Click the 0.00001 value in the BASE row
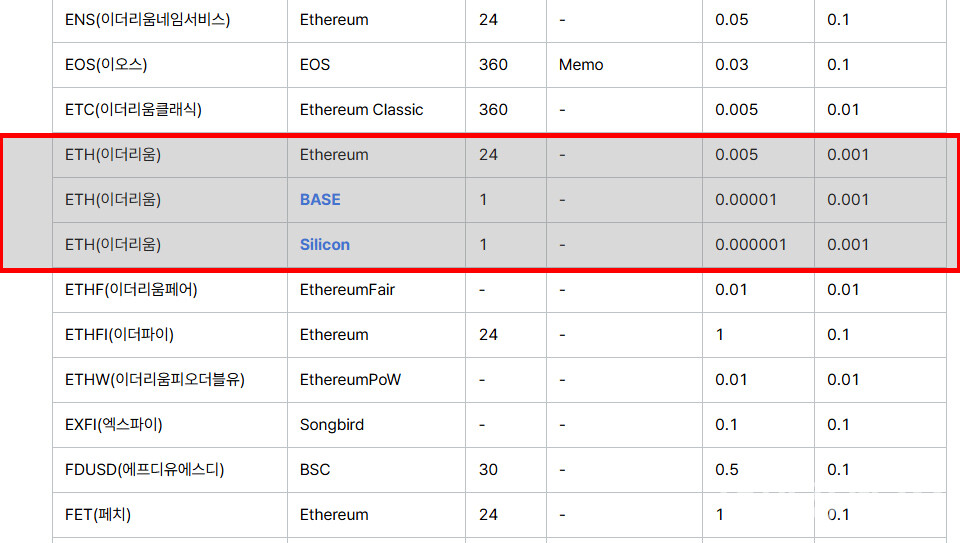Viewport: 960px width, 543px height. [x=746, y=200]
